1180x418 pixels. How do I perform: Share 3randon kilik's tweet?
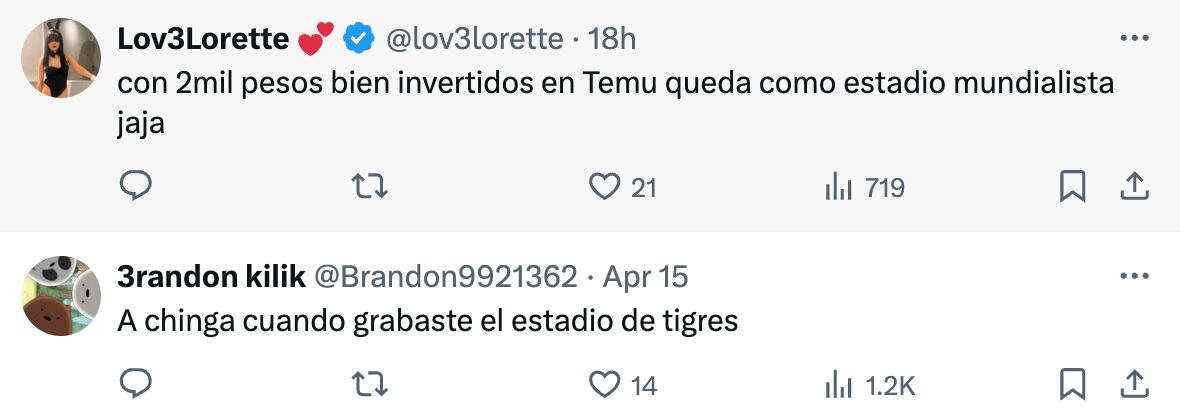tap(1134, 384)
